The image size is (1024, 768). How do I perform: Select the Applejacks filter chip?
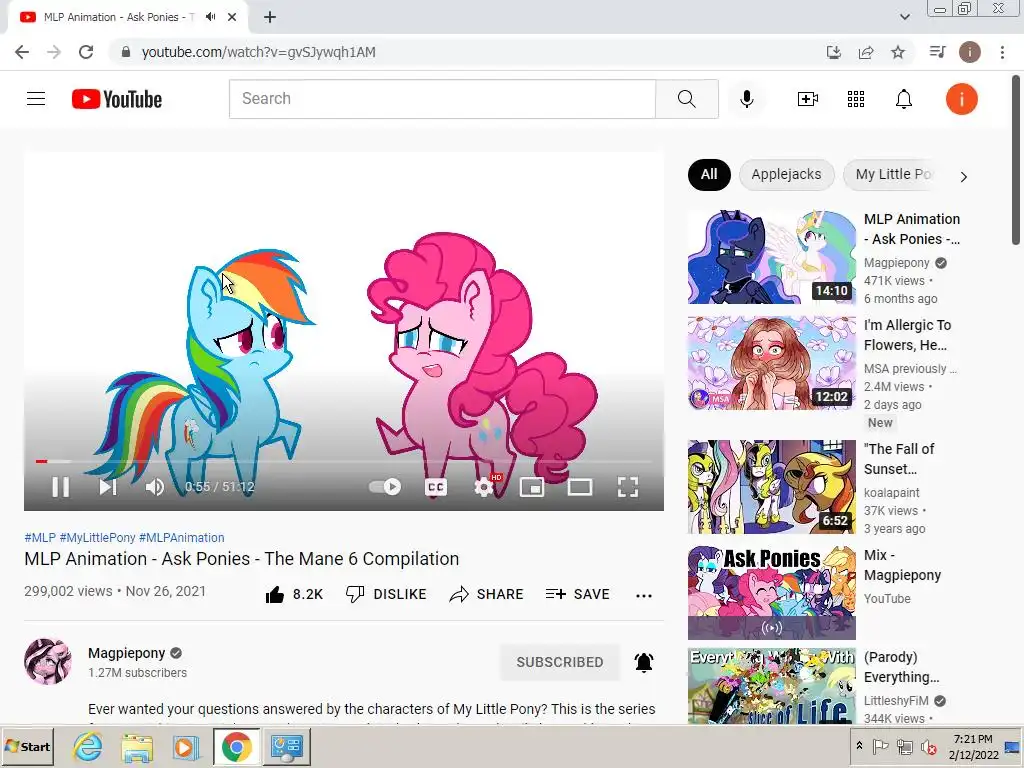[786, 174]
